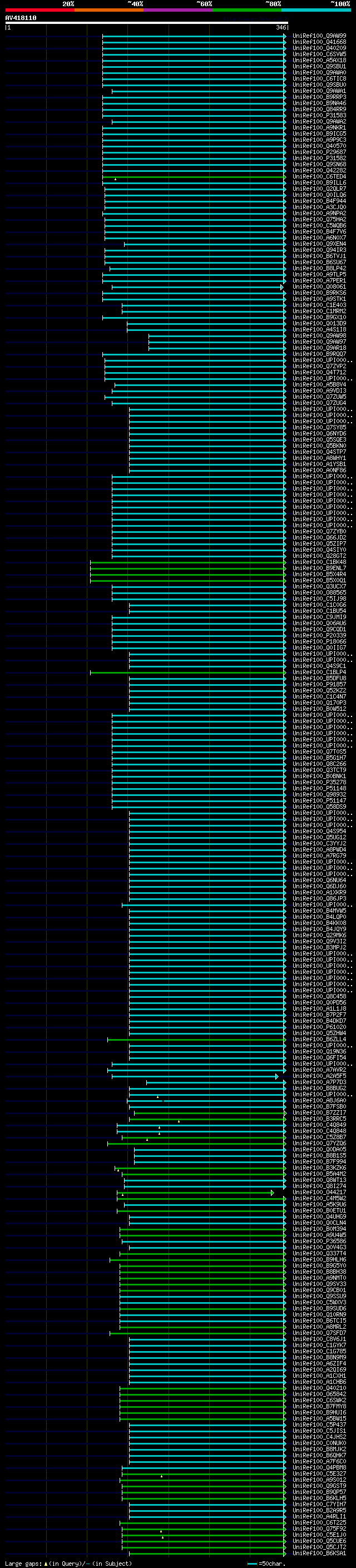Image resolution: width=356 pixels, height=1568 pixels.
Task: Click the orange 20%-40% identity legend segment
Action: pyautogui.click(x=109, y=10)
